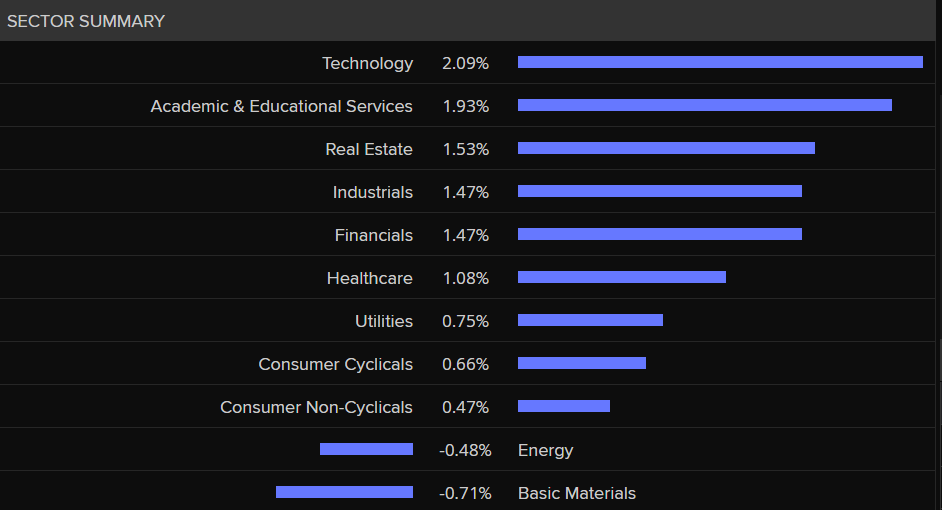The image size is (942, 510).
Task: Select the Consumer Cyclicals sector
Action: click(335, 364)
